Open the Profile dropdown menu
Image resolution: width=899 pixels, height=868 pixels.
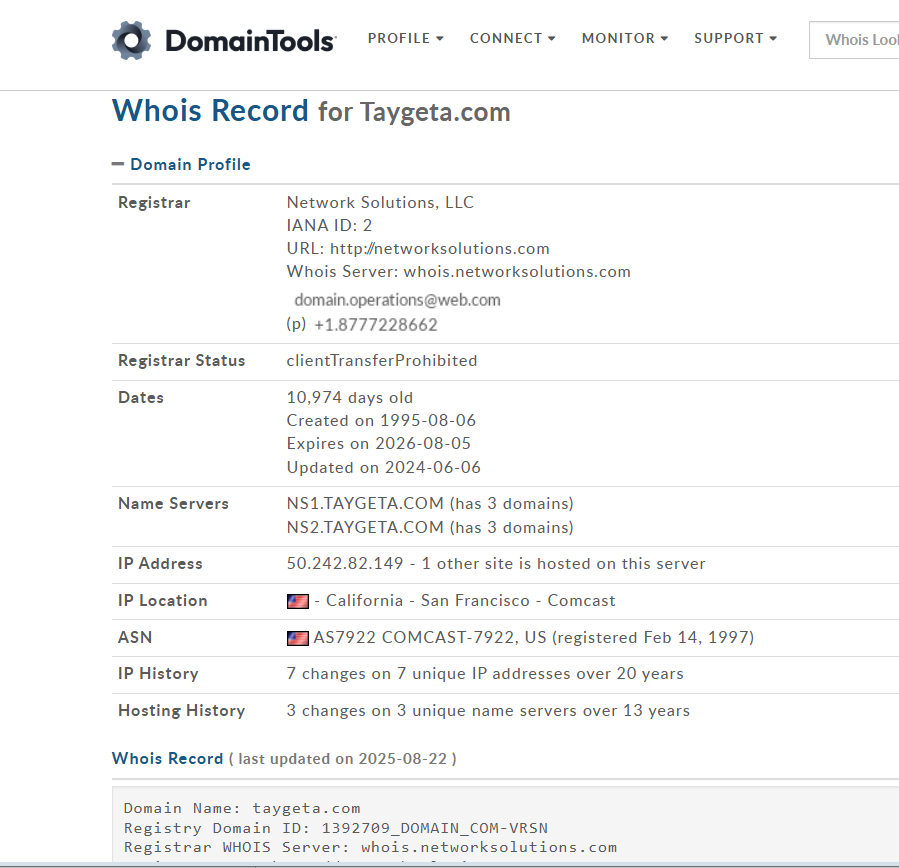point(405,38)
